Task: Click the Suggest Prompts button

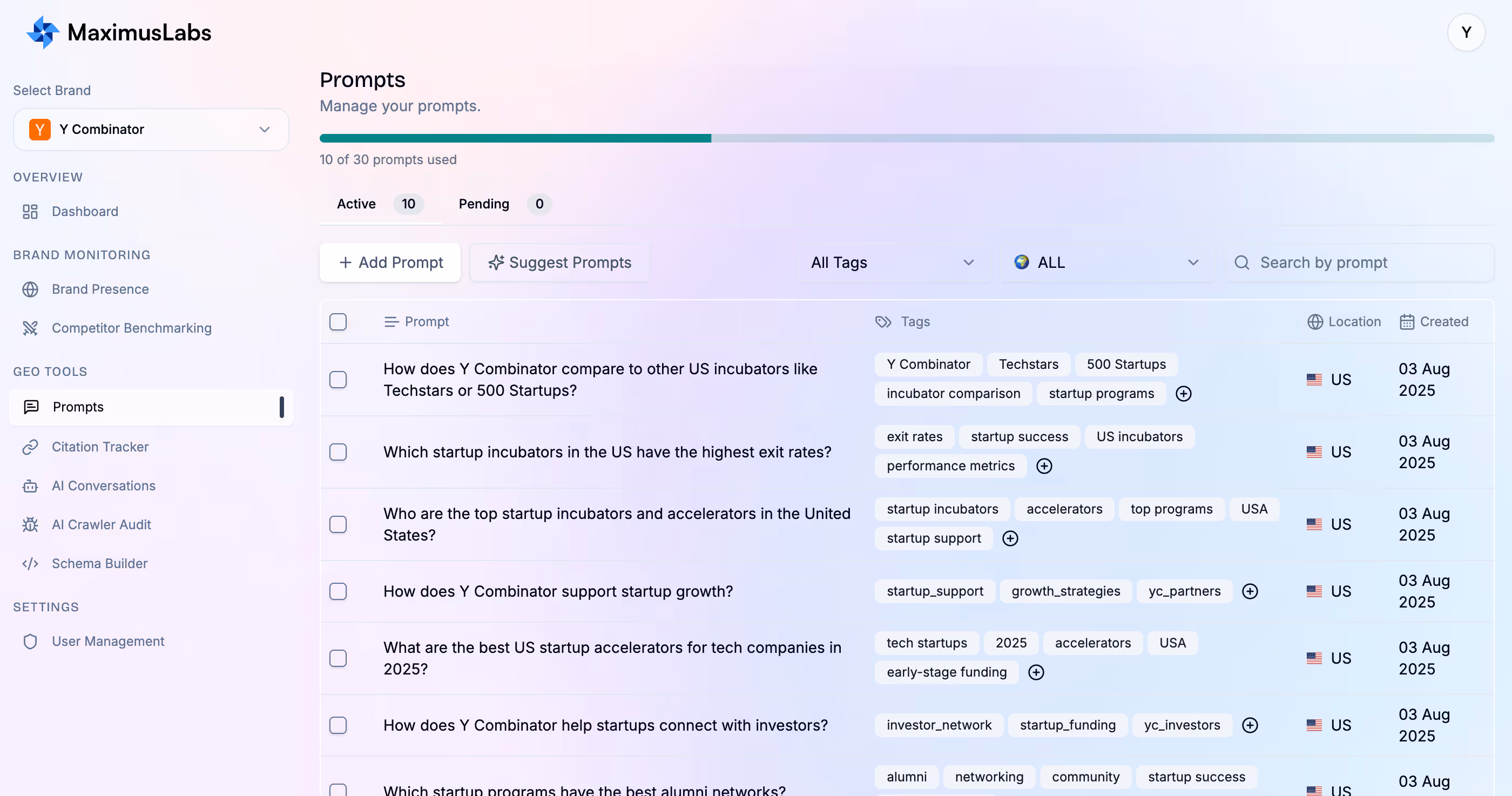Action: coord(559,262)
